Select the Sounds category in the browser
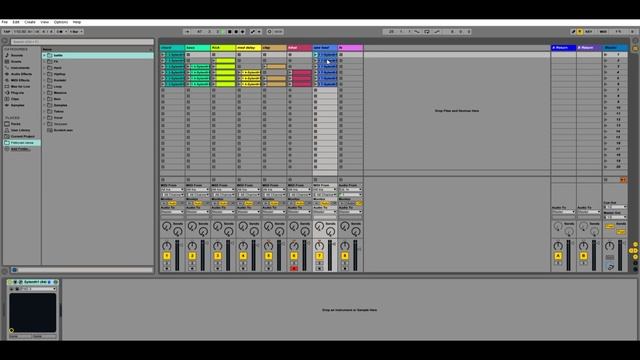The width and height of the screenshot is (640, 360). pyautogui.click(x=17, y=55)
